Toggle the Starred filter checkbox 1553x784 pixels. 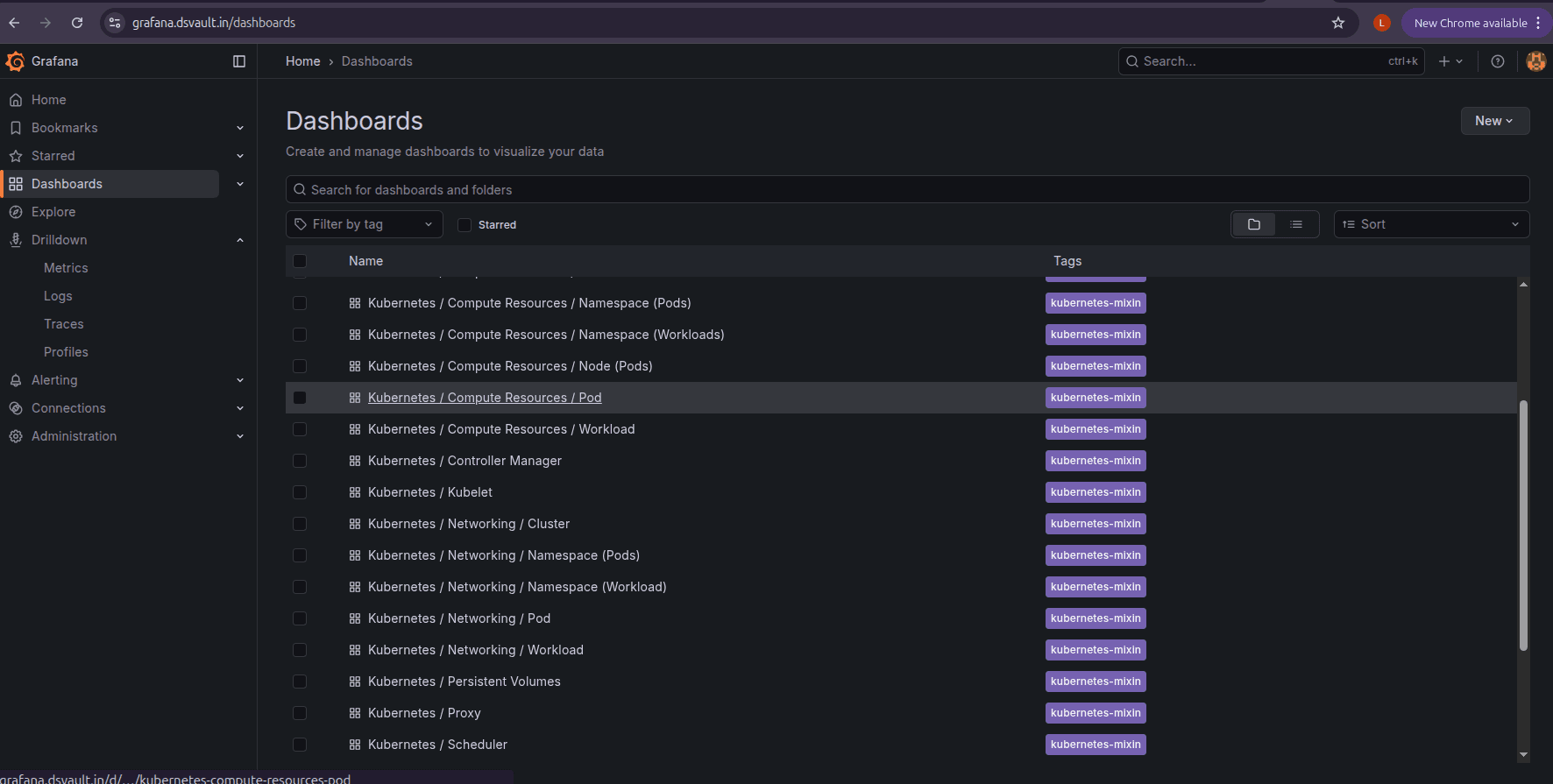coord(464,225)
